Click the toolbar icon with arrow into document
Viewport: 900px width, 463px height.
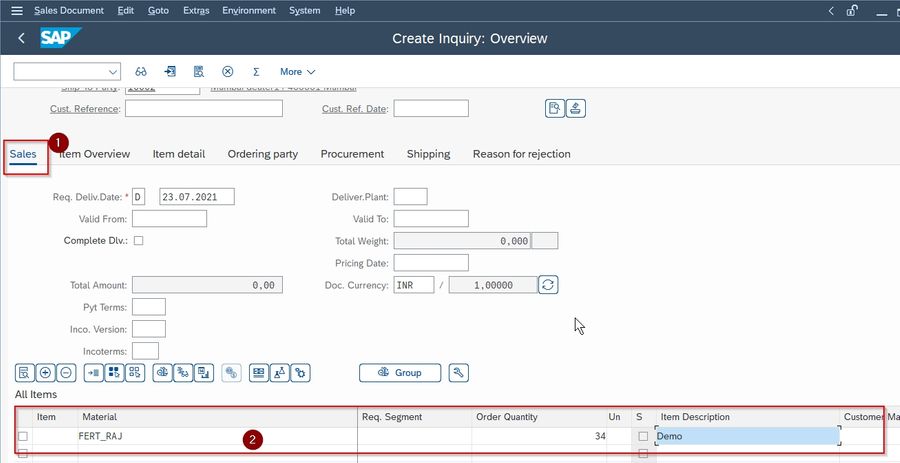click(x=170, y=72)
